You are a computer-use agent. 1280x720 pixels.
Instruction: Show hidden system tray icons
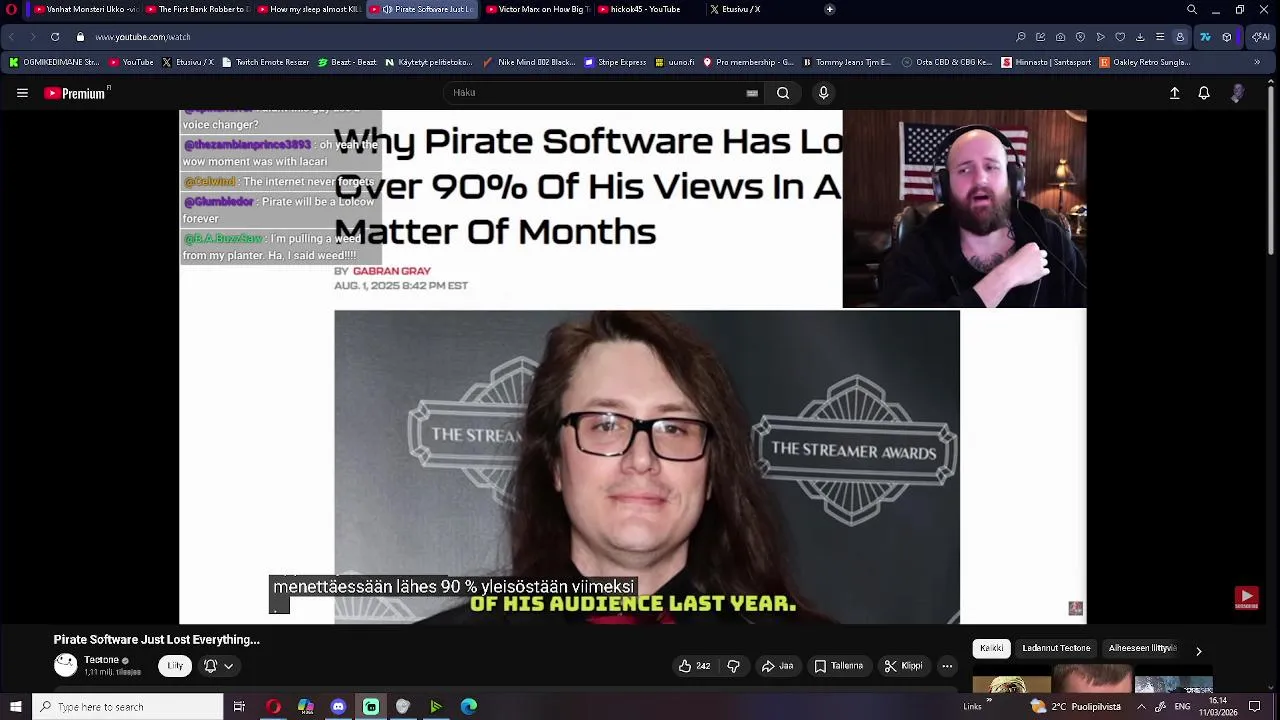pos(1141,707)
